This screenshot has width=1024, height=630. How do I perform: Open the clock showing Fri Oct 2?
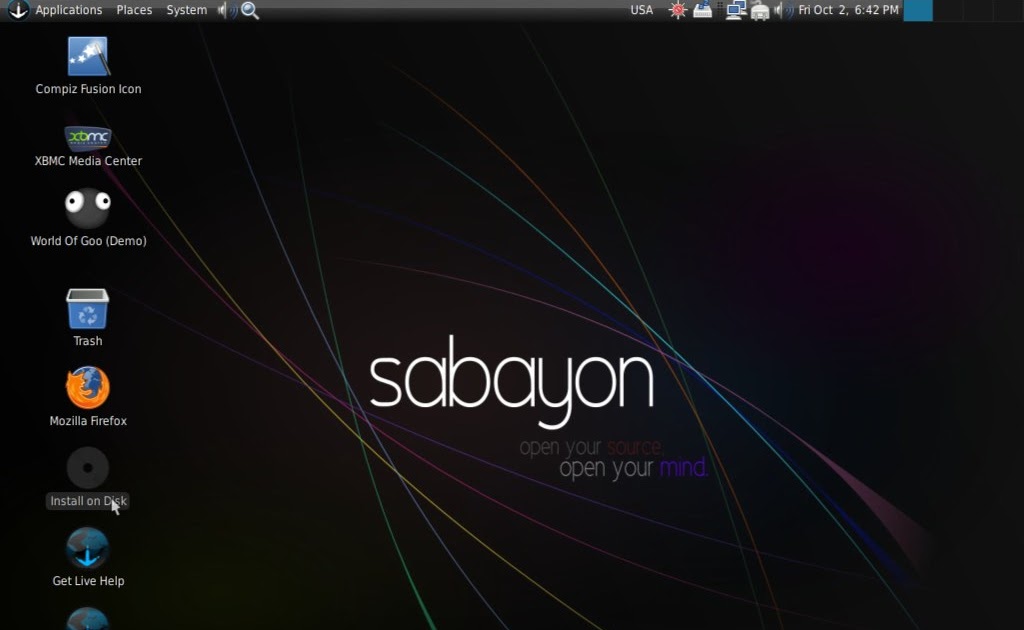pyautogui.click(x=848, y=10)
